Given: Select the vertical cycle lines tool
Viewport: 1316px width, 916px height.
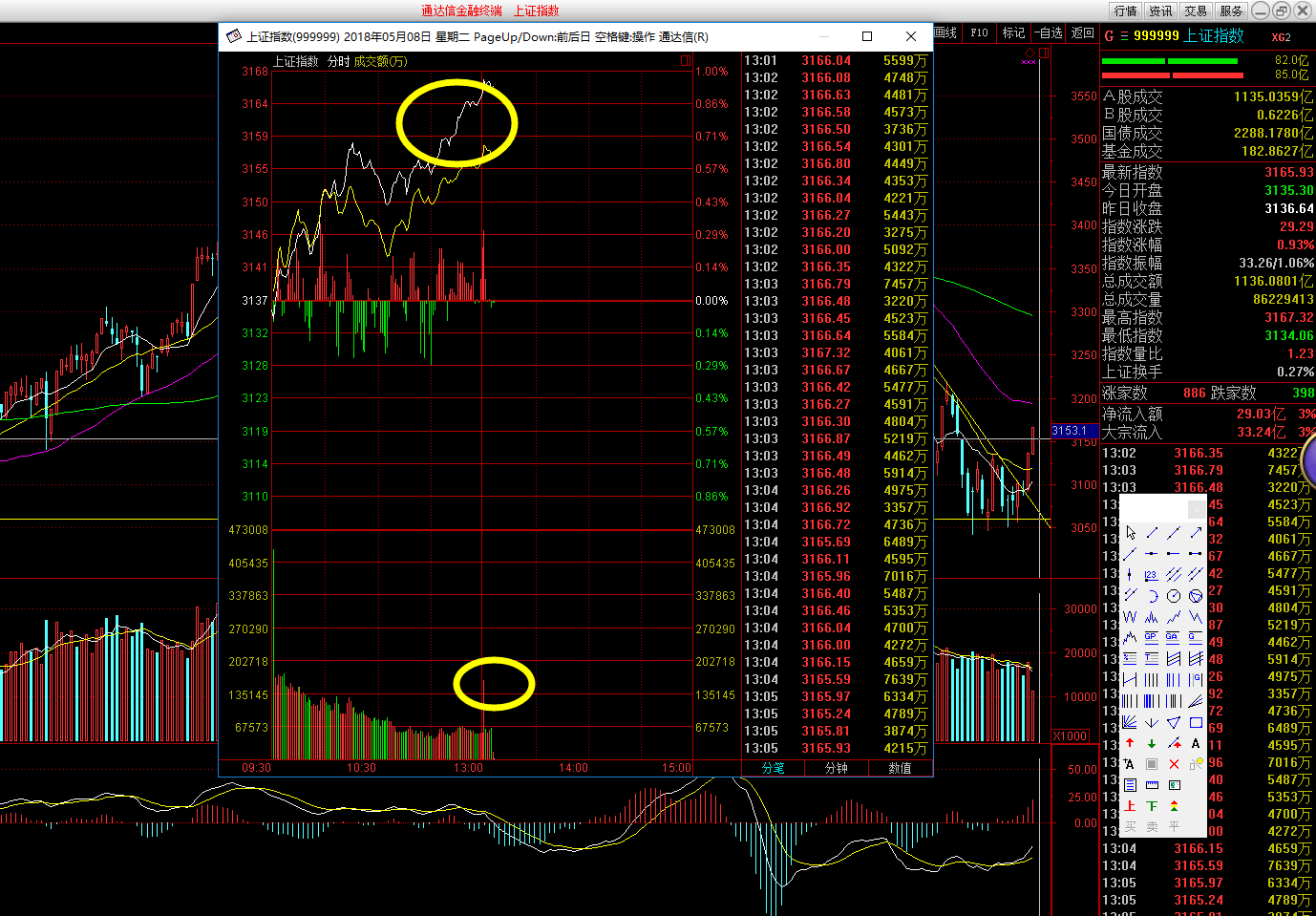Looking at the screenshot, I should [1152, 680].
